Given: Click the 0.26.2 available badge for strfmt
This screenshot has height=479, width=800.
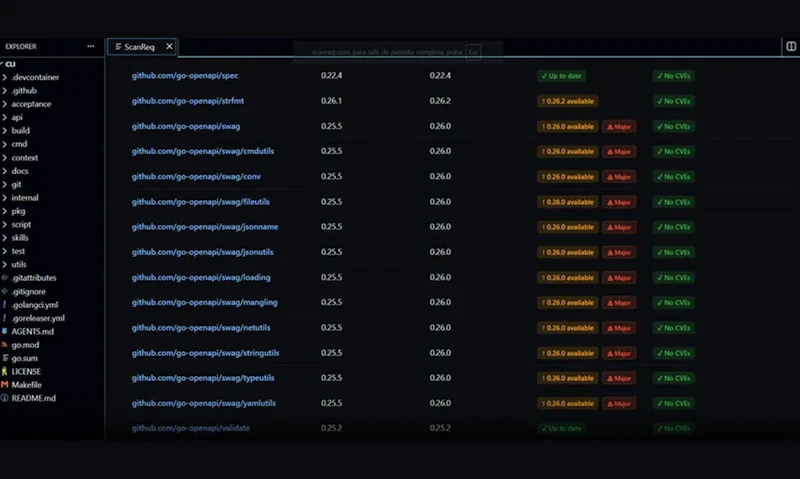Looking at the screenshot, I should 568,102.
